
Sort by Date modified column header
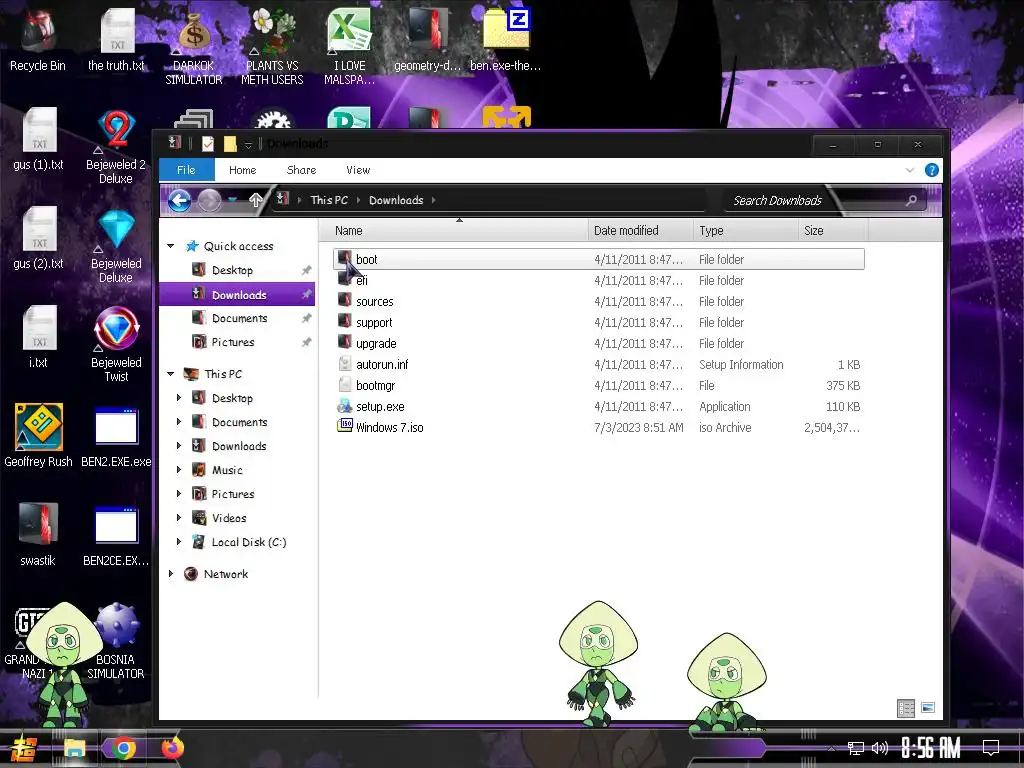(640, 231)
